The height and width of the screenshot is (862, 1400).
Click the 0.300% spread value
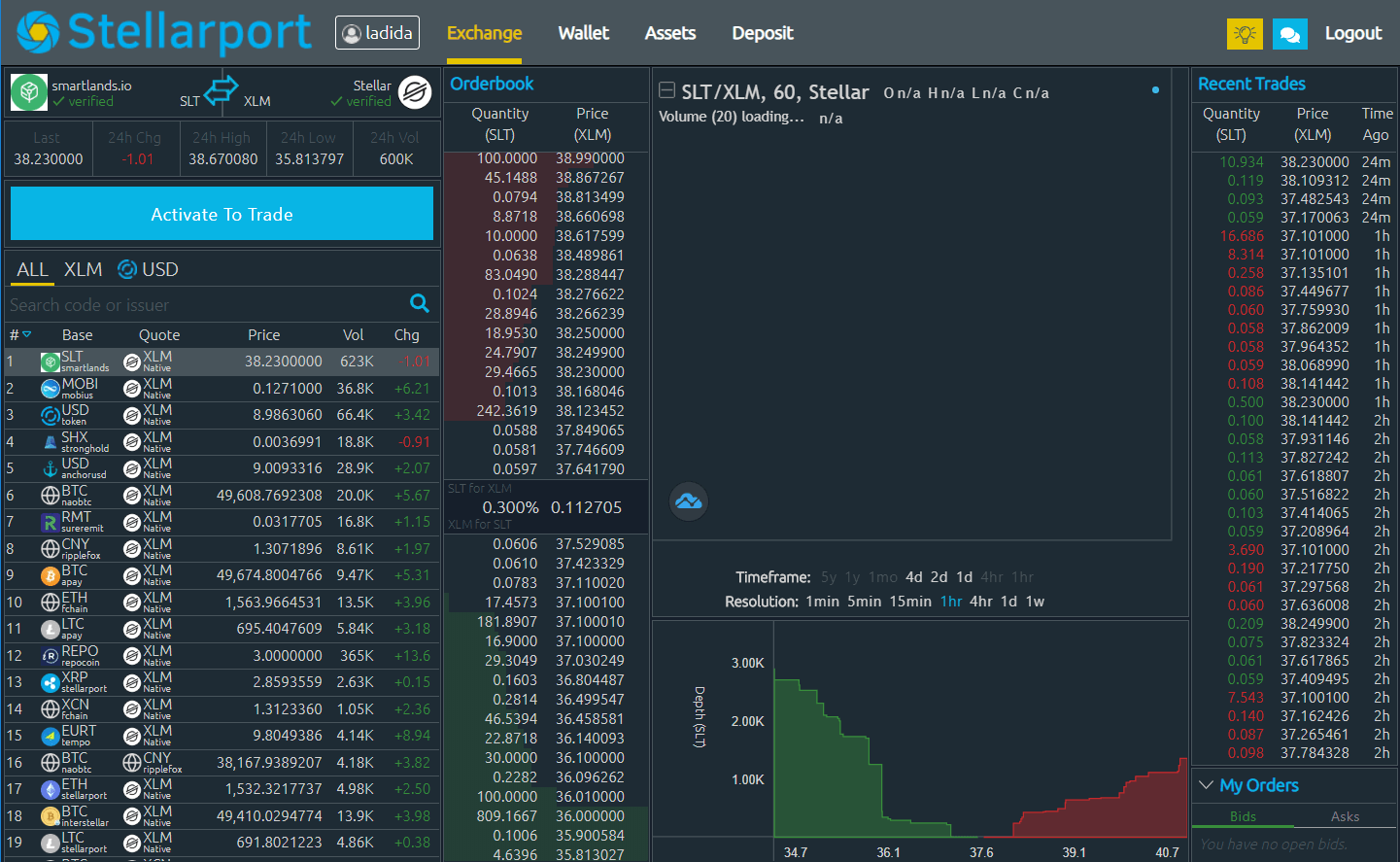[510, 507]
